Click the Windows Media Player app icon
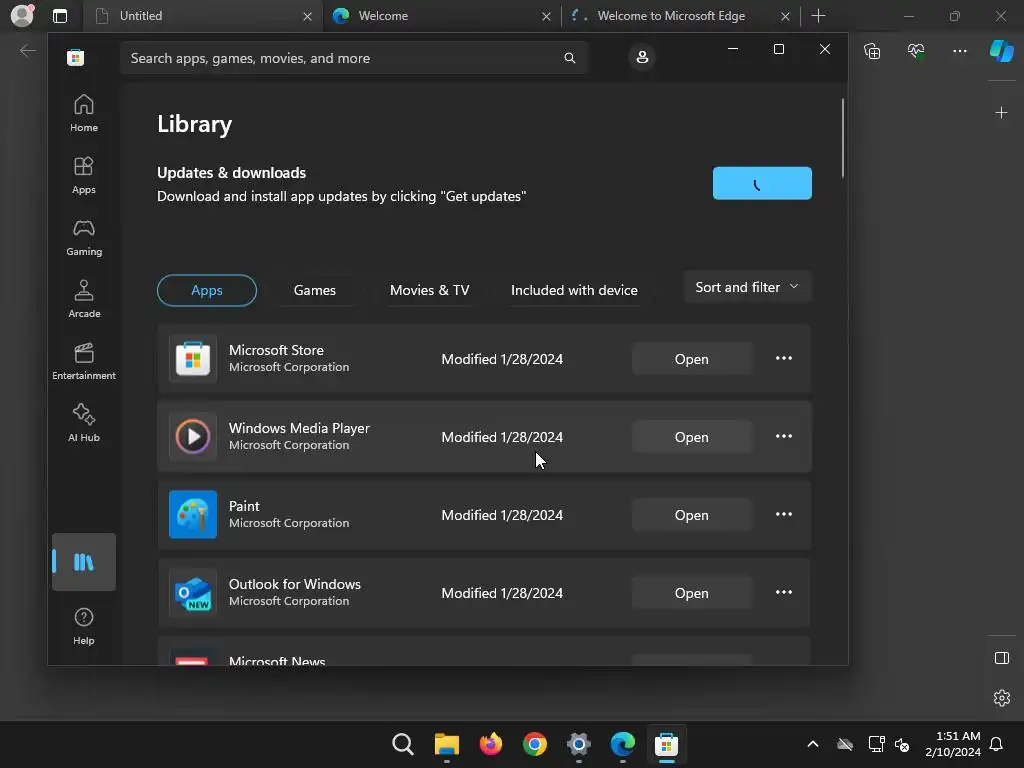1024x768 pixels. click(193, 436)
